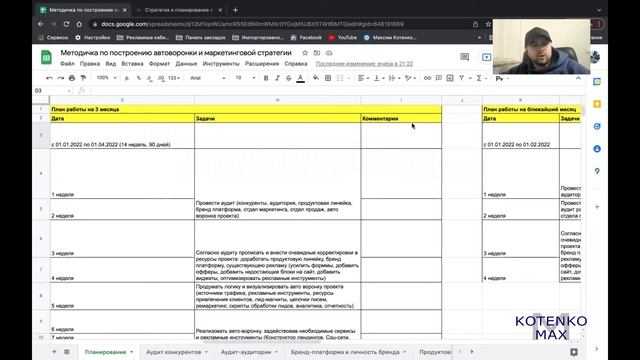Go to the Google Sheets home logo
This screenshot has width=640, height=360.
pos(46,57)
